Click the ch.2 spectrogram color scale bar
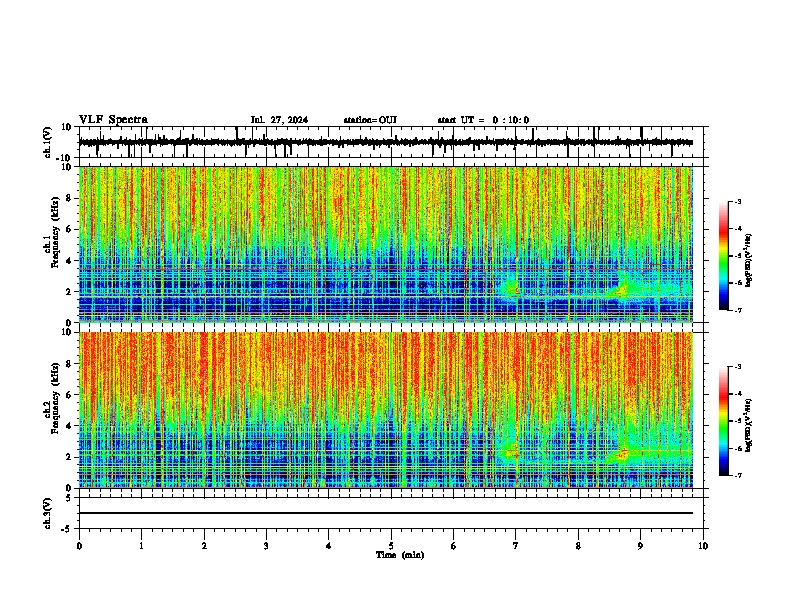Image resolution: width=792 pixels, height=612 pixels. 723,421
